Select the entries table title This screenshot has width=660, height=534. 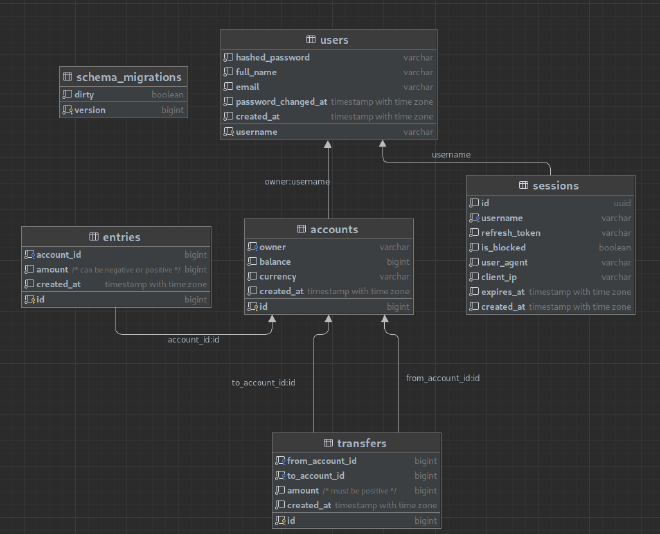[121, 237]
